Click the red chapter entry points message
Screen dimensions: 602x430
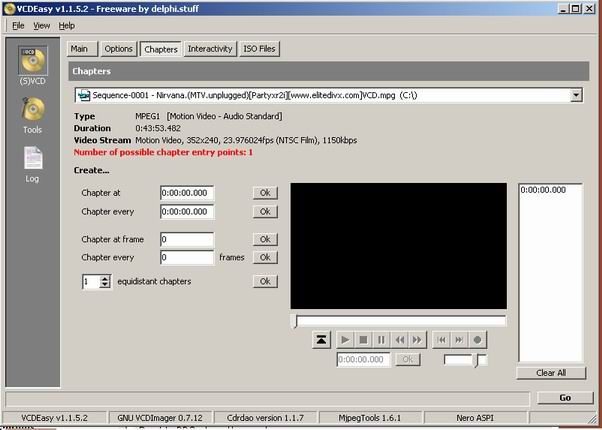click(x=163, y=152)
